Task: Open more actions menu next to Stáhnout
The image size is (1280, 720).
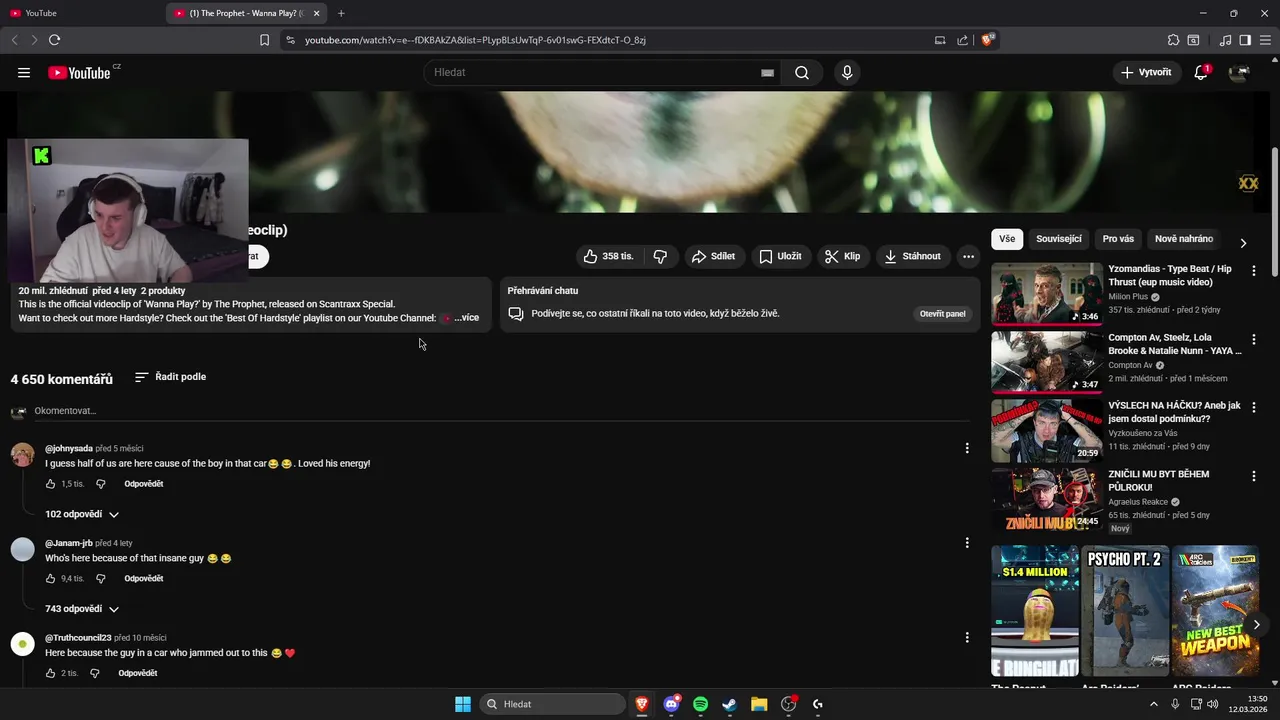Action: pyautogui.click(x=968, y=256)
